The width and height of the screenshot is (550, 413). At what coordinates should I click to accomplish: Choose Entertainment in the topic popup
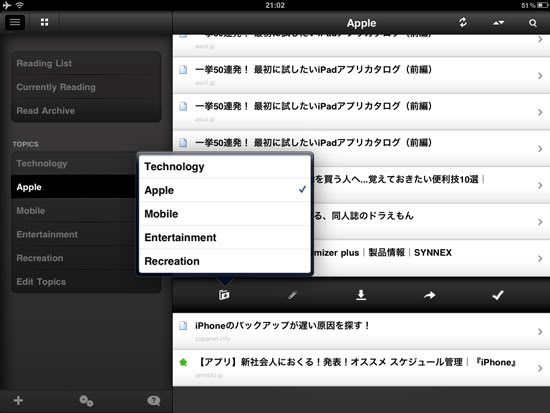coord(225,238)
